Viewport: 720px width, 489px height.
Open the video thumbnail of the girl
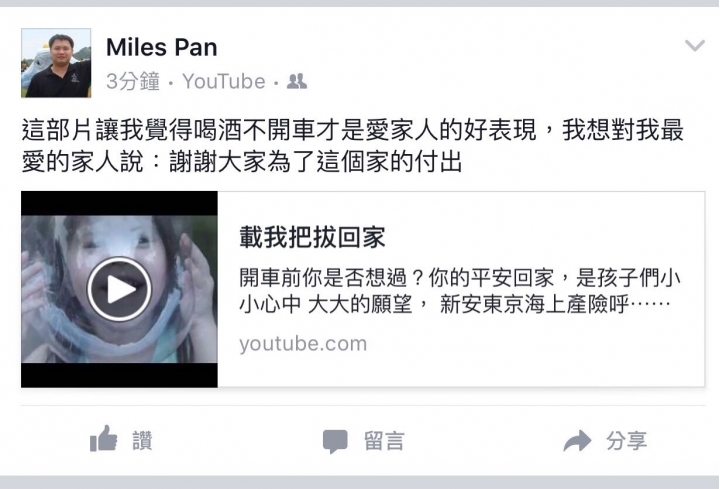pyautogui.click(x=119, y=289)
